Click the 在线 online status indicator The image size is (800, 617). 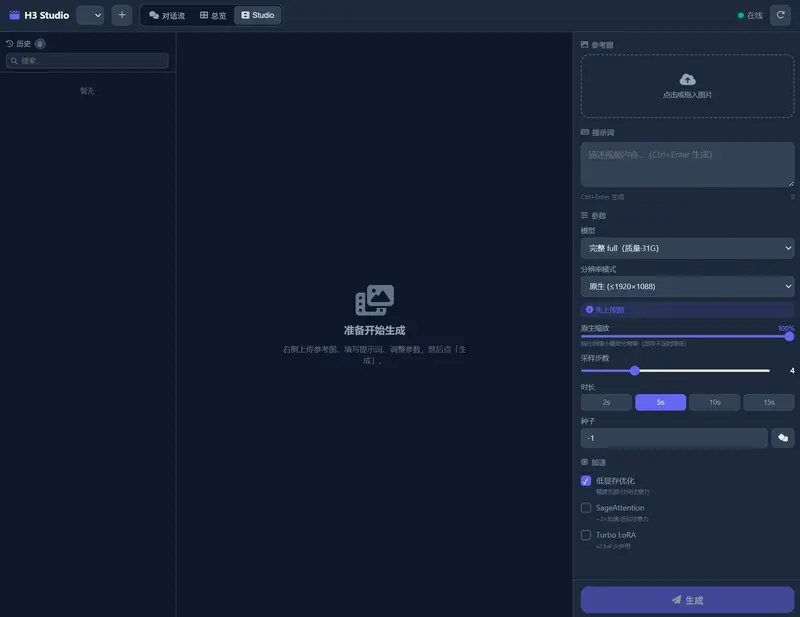tap(750, 16)
